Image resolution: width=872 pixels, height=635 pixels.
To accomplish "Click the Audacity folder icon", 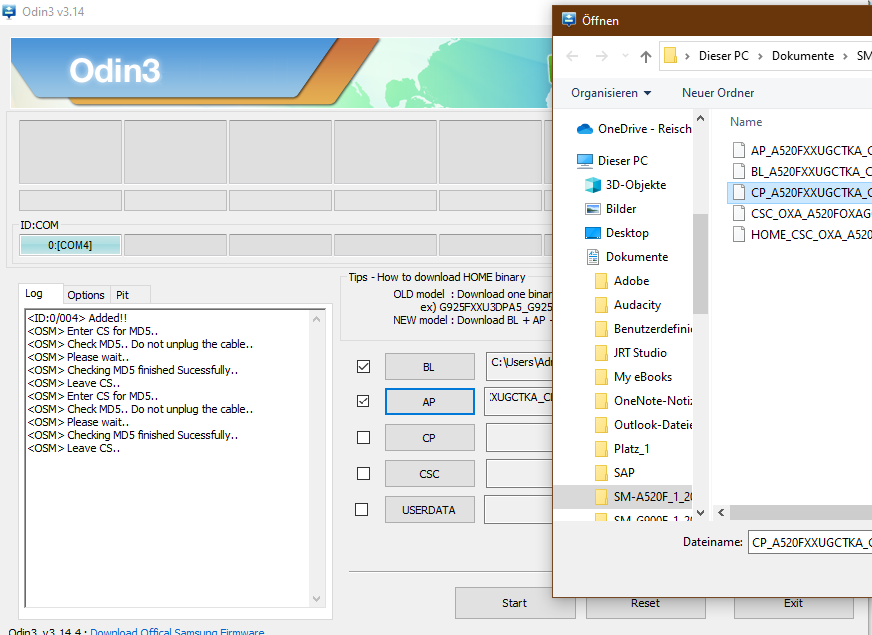I will pyautogui.click(x=601, y=305).
